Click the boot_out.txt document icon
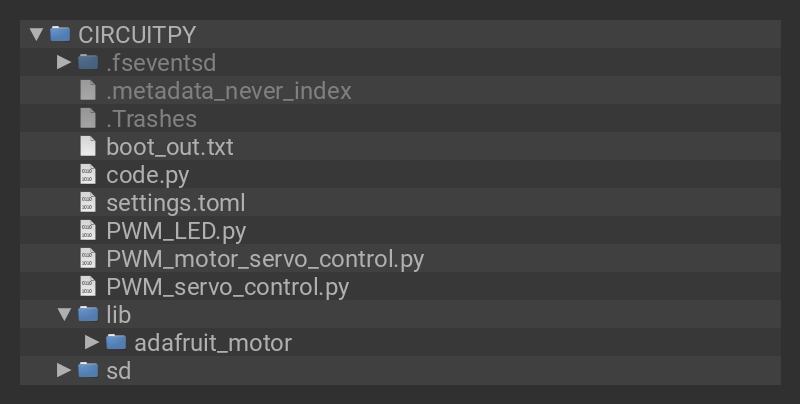Viewport: 800px width, 404px height. (88, 147)
